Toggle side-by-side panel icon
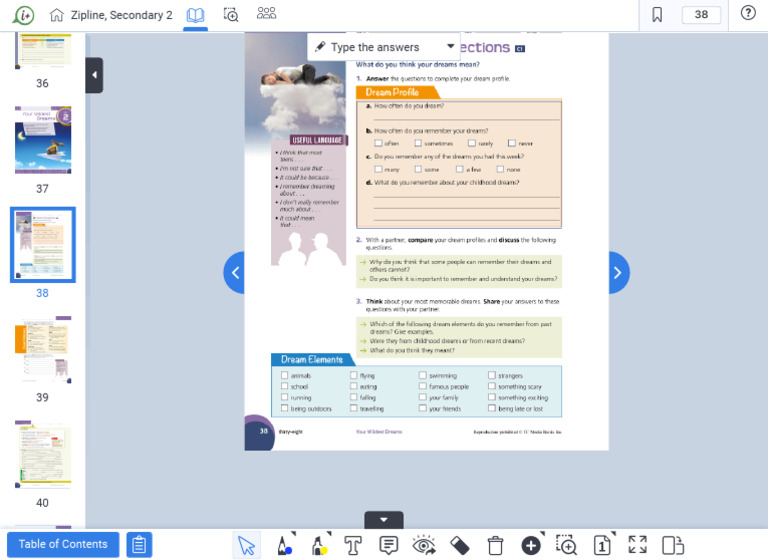This screenshot has height=560, width=768. 673,545
